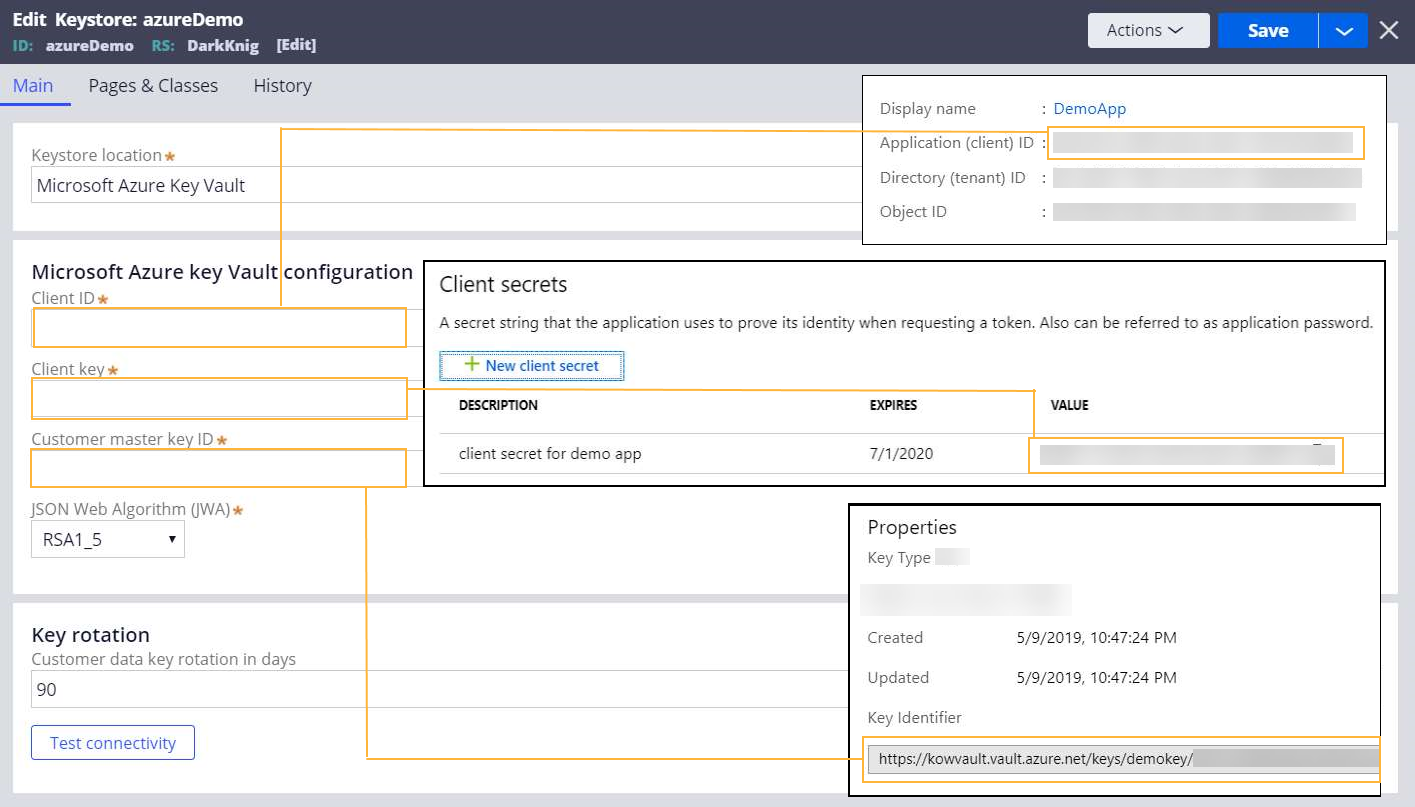Open the History tab
Screen dimensions: 1415x807
point(281,85)
